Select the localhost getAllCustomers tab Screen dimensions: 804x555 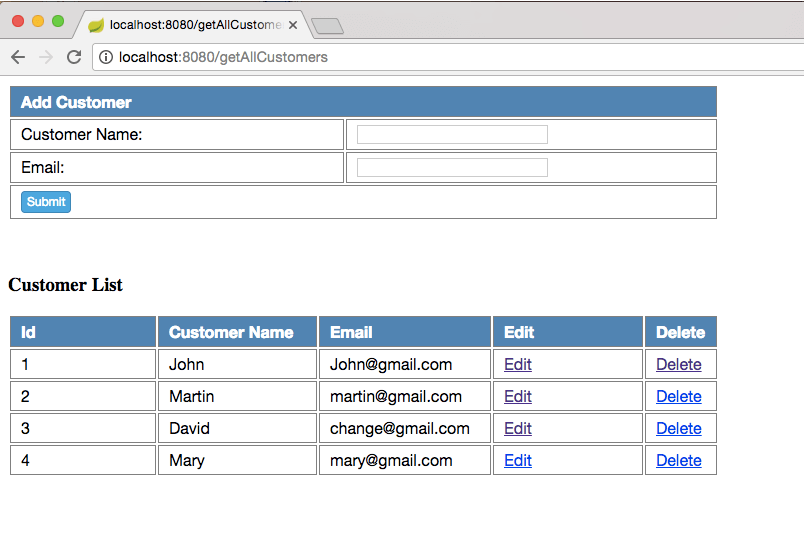tap(190, 25)
